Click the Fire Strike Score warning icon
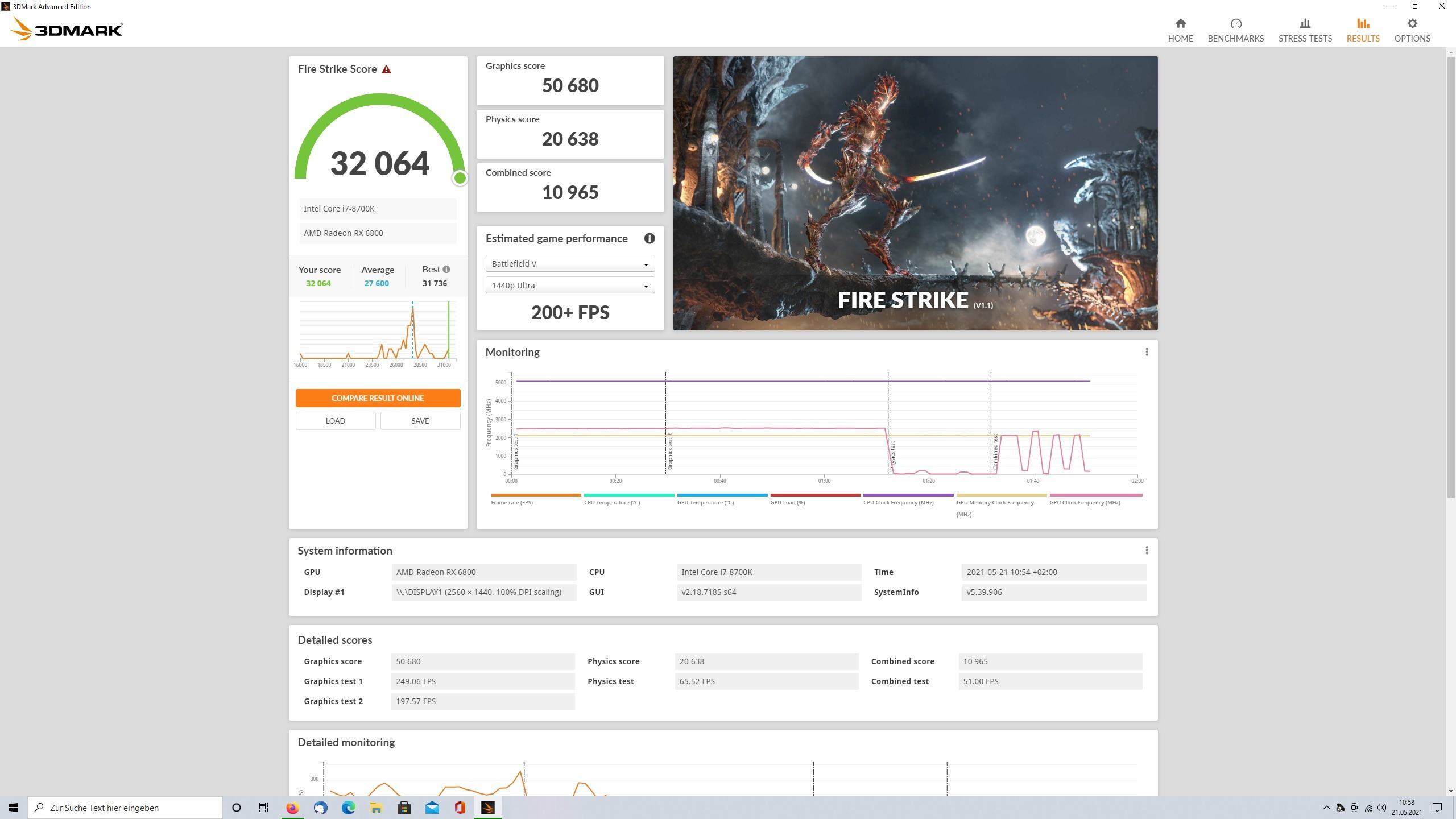This screenshot has height=819, width=1456. pyautogui.click(x=386, y=69)
